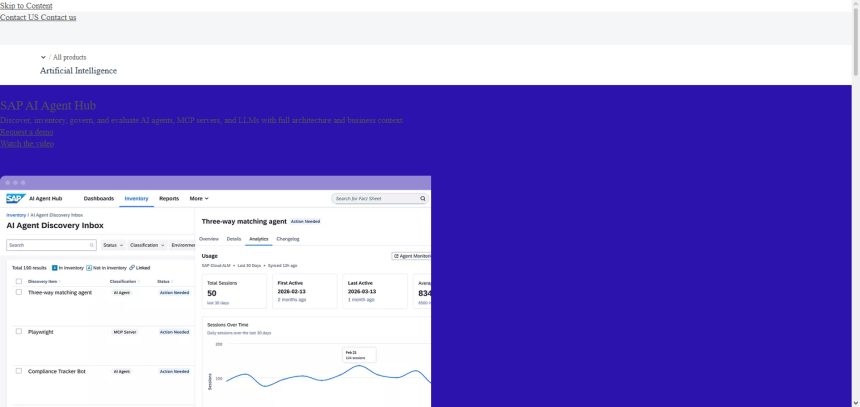Viewport: 860px width, 407px height.
Task: Click the Not in Inventory legend icon
Action: point(89,268)
